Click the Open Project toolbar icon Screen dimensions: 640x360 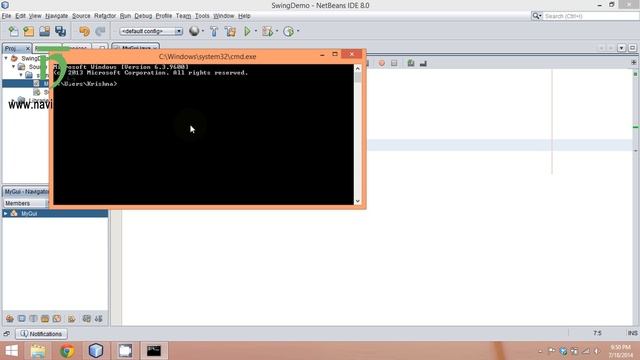(44, 31)
